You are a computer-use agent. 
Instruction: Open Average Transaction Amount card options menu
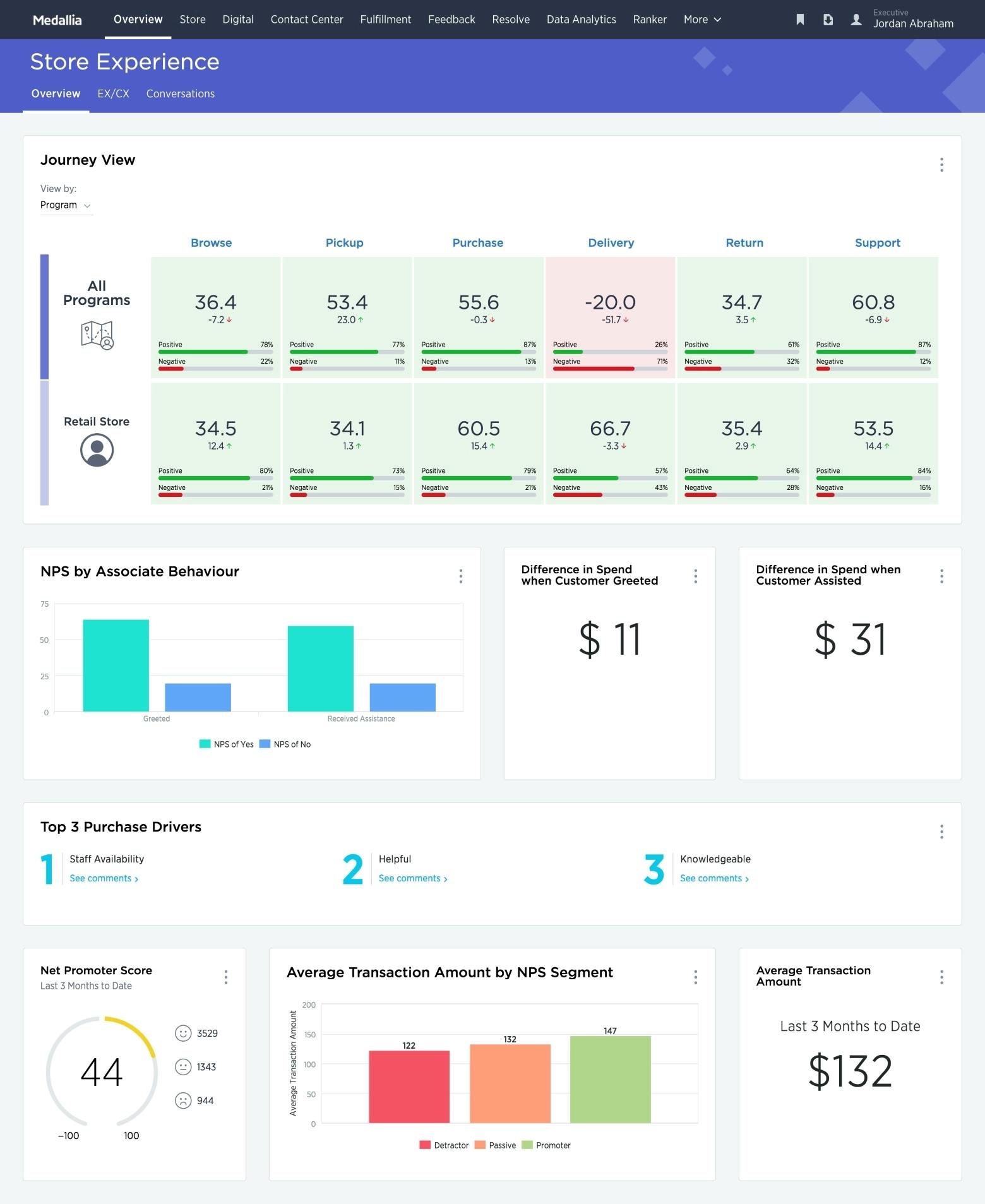point(941,977)
